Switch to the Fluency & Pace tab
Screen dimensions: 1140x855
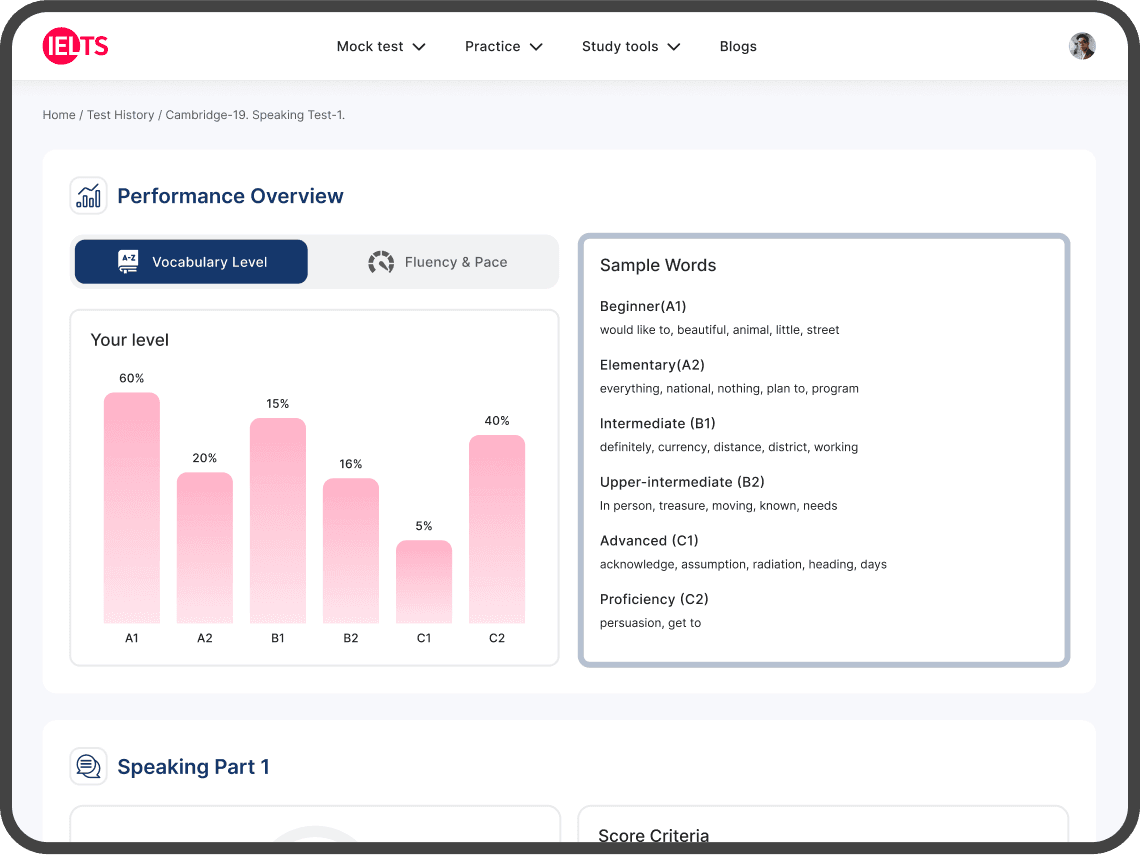[x=437, y=261]
